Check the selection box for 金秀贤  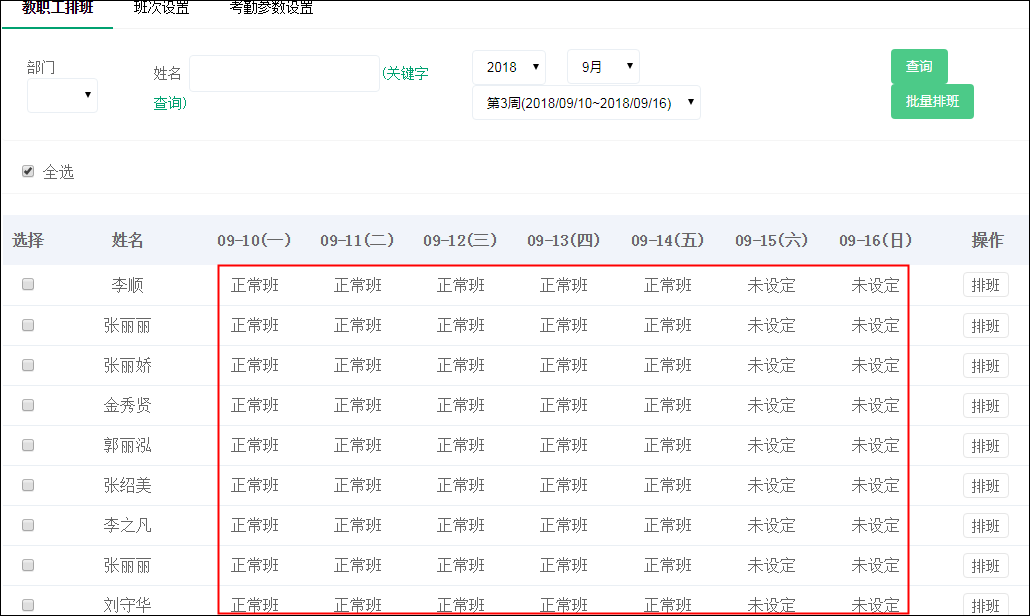(x=27, y=404)
